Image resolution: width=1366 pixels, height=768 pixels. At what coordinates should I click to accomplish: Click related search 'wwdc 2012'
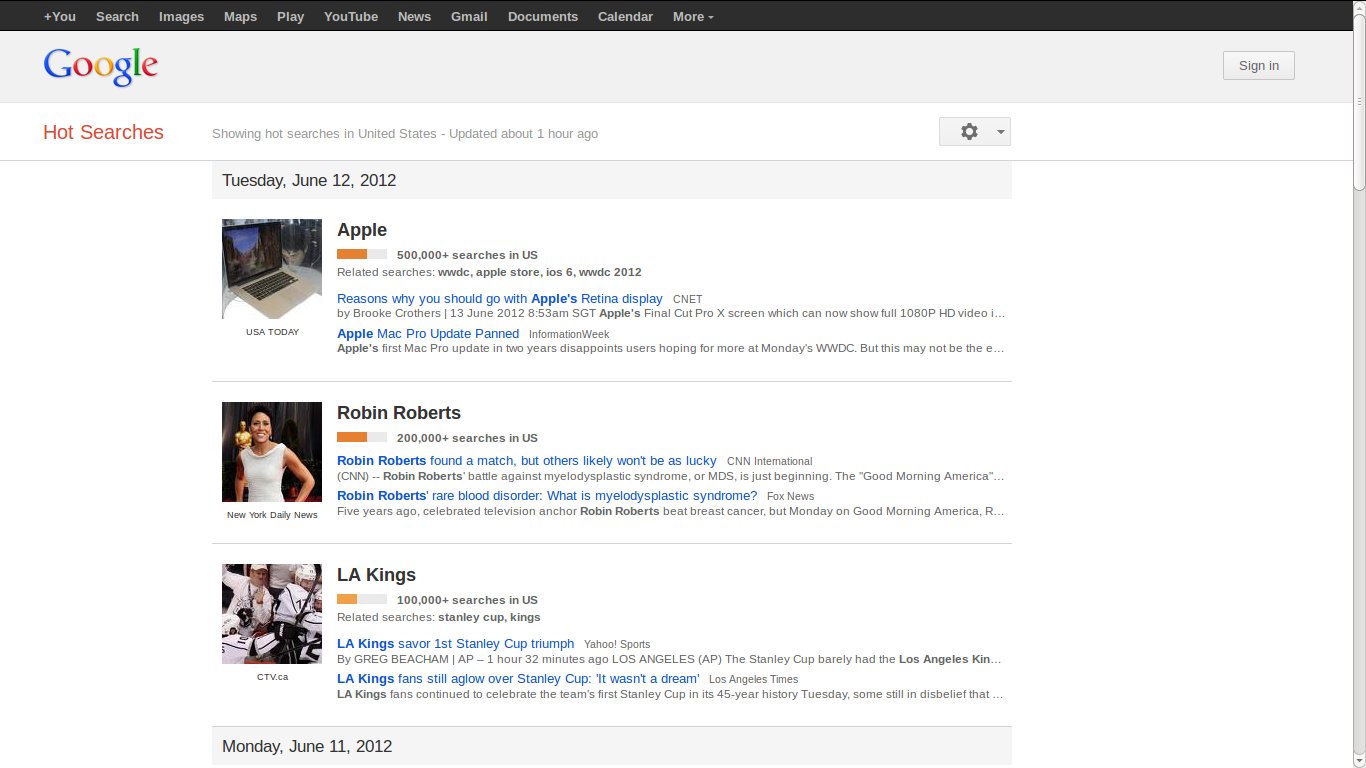point(610,272)
